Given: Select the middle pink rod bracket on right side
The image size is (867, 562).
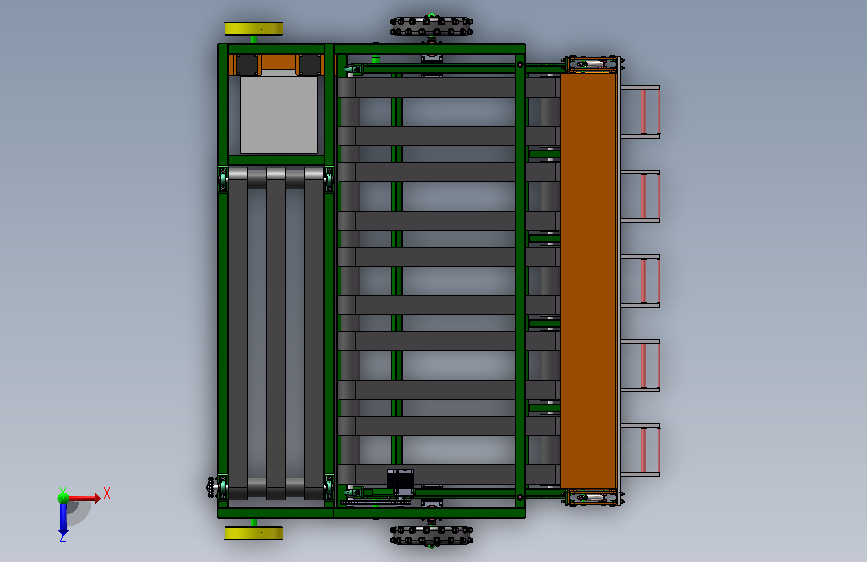Looking at the screenshot, I should tap(640, 281).
